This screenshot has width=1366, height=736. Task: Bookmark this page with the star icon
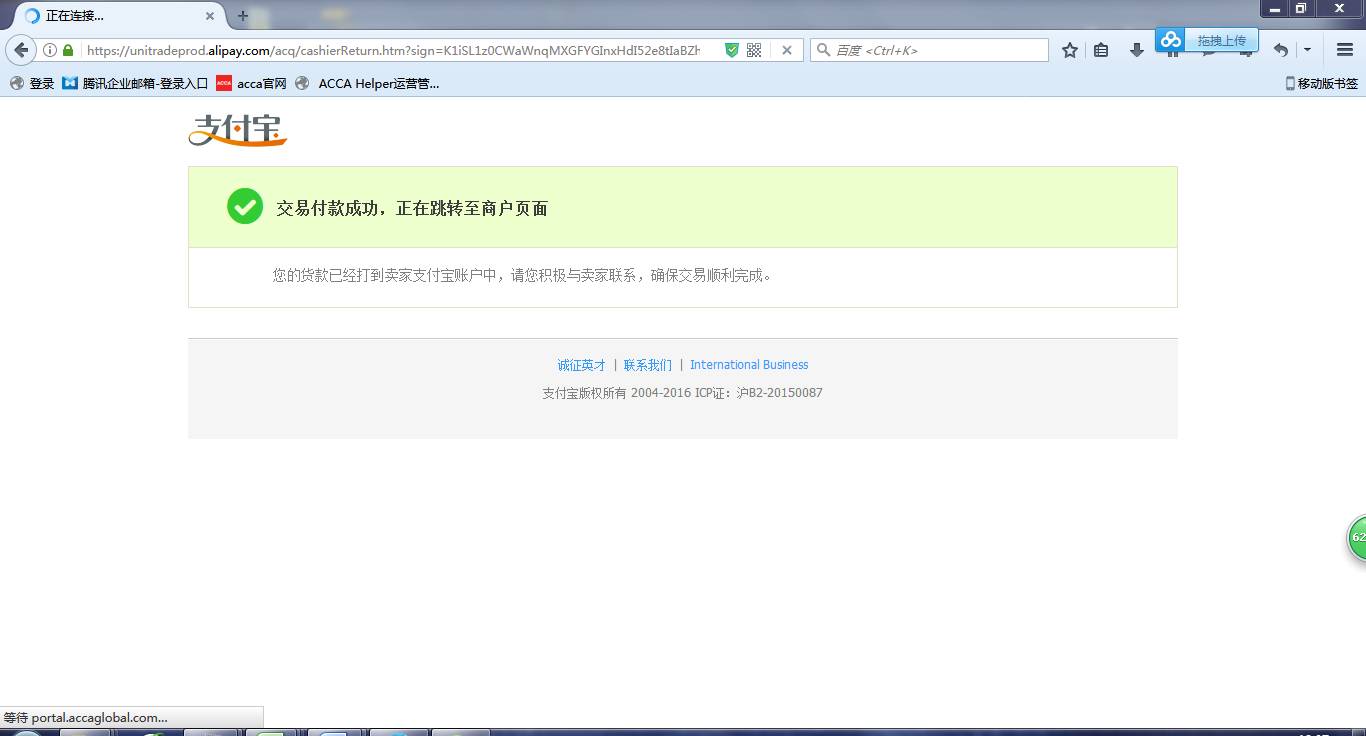(1070, 50)
